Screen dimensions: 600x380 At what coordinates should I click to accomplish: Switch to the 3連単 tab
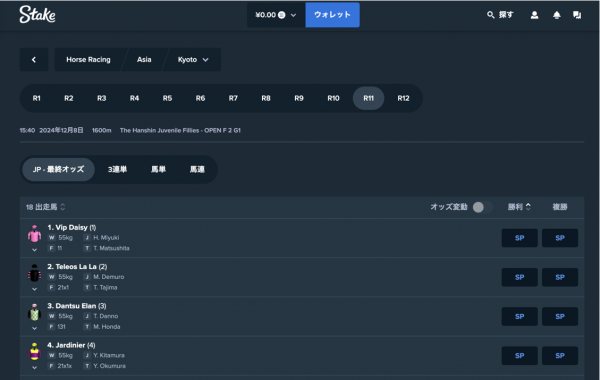[x=117, y=169]
